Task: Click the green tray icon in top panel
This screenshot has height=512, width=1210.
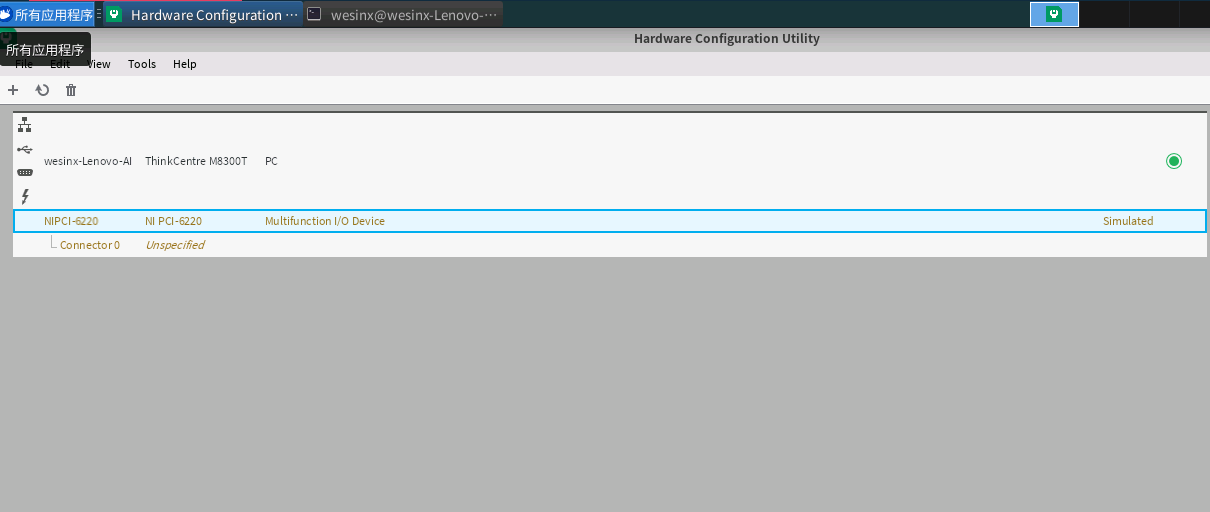Action: coord(1054,14)
